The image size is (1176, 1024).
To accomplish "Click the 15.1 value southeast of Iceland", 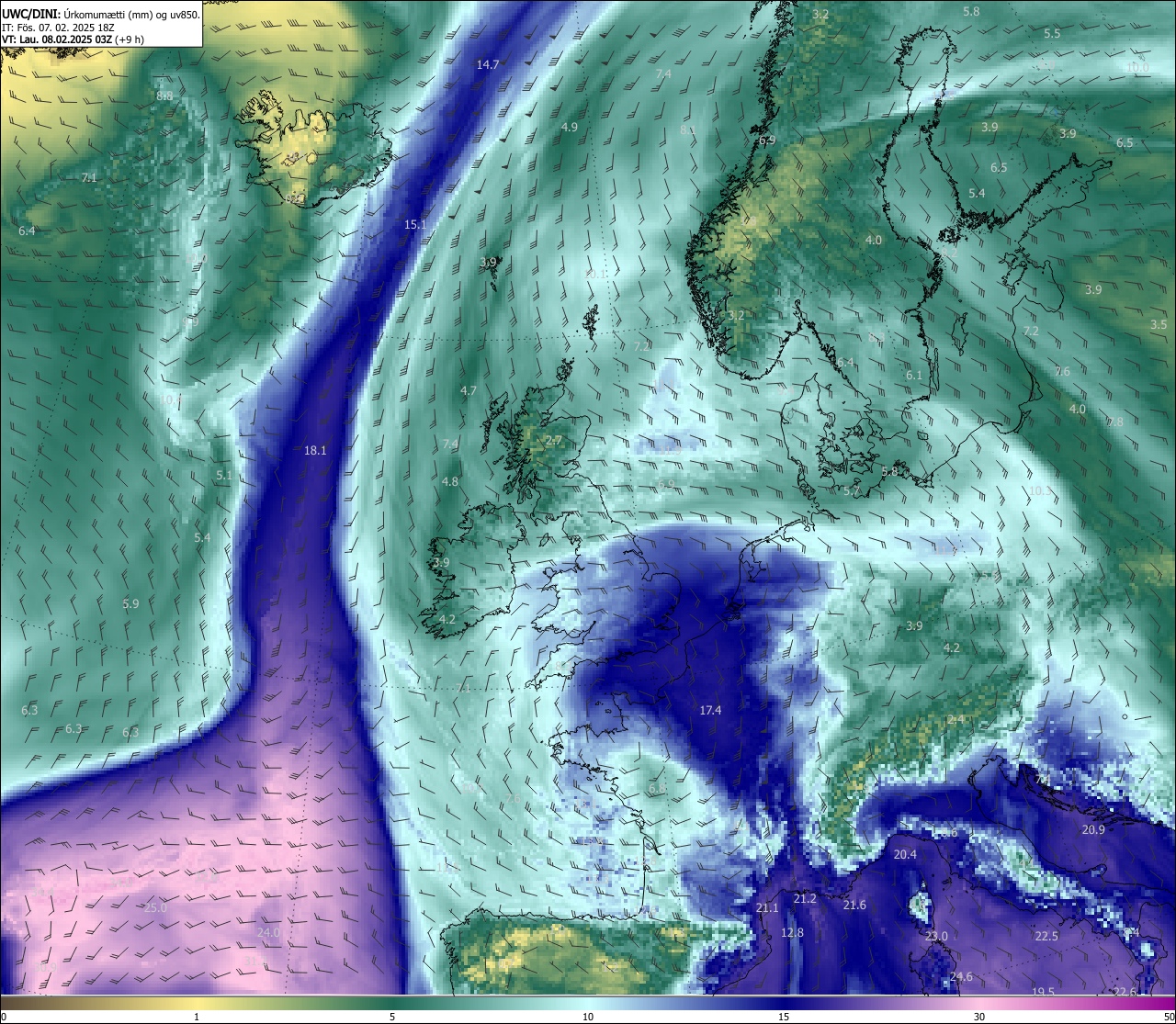I will click(415, 224).
